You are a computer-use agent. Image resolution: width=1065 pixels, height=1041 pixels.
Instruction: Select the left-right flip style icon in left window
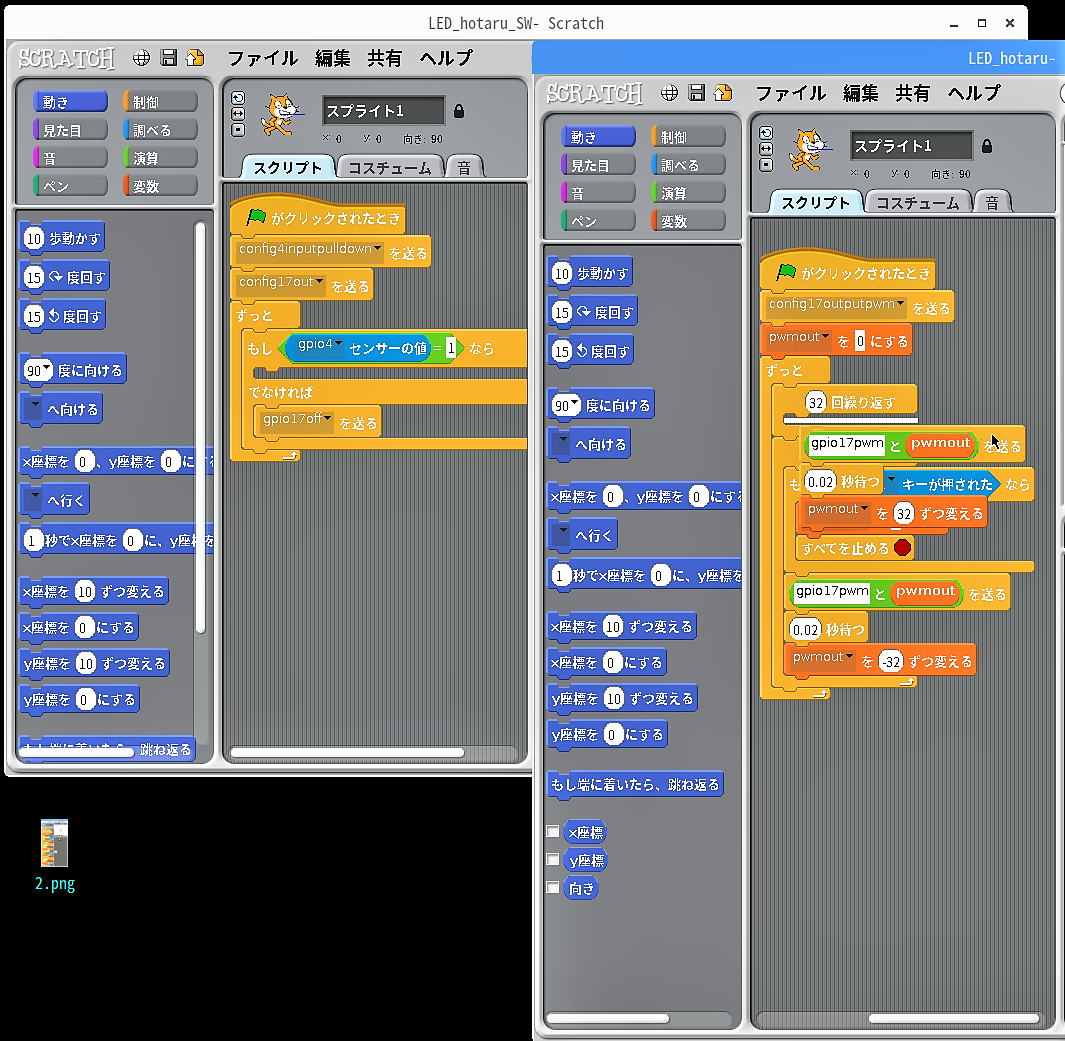(238, 113)
